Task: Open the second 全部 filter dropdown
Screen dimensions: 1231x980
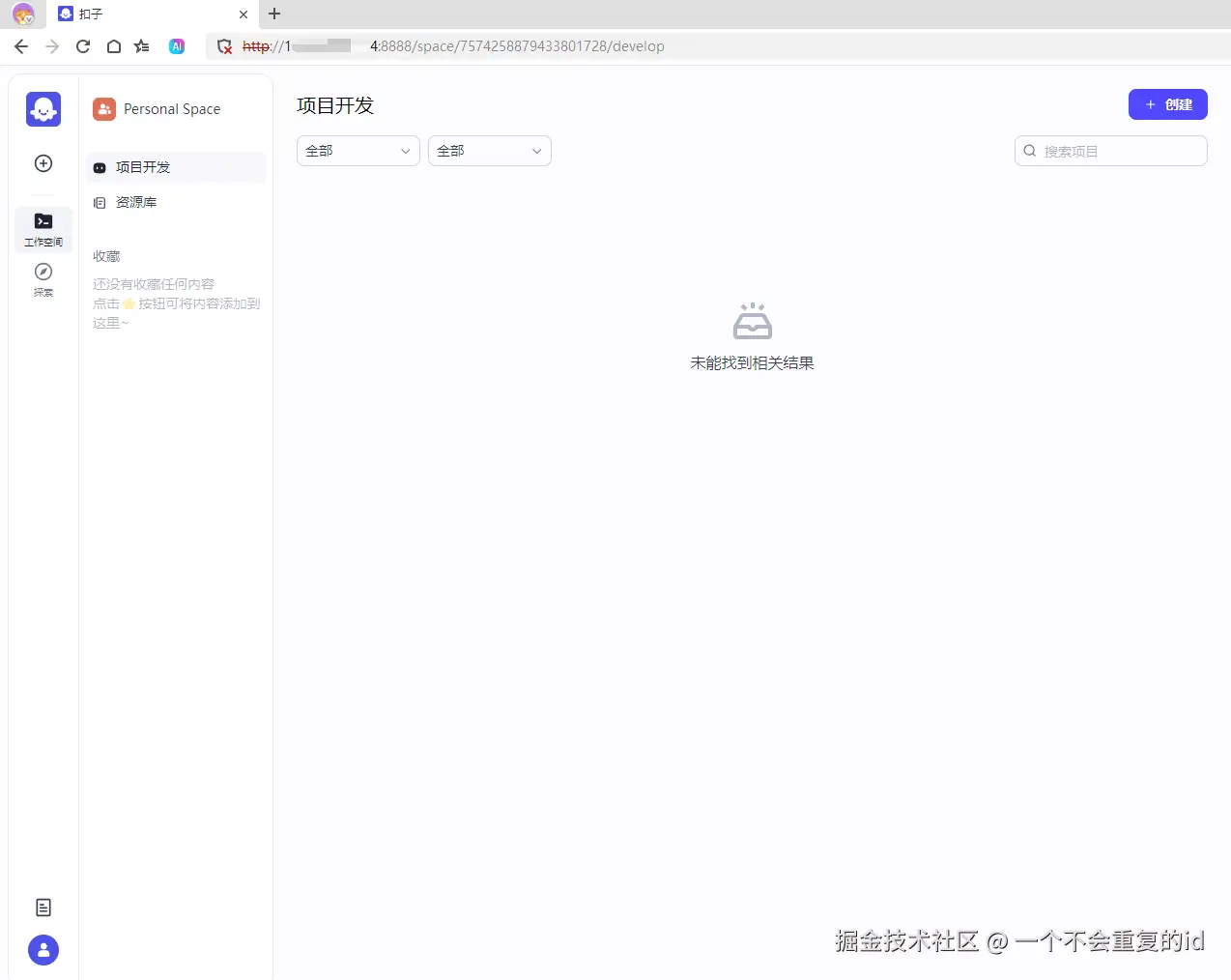Action: pyautogui.click(x=489, y=151)
